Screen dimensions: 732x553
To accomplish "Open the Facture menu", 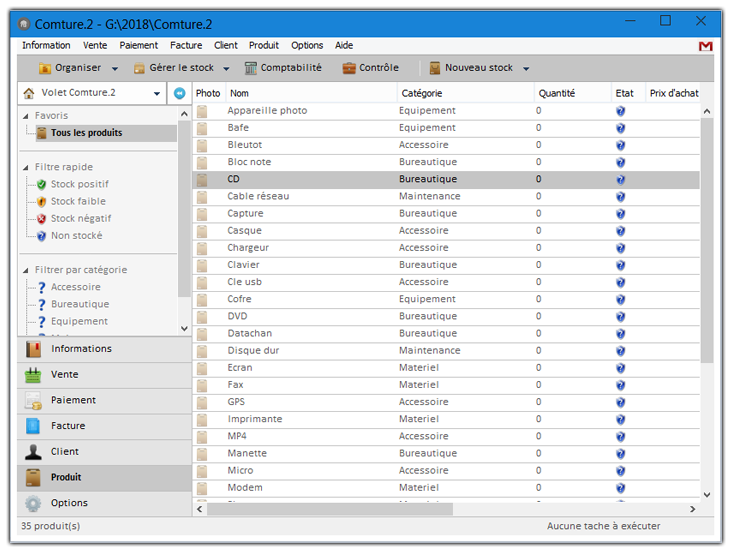I will 186,45.
